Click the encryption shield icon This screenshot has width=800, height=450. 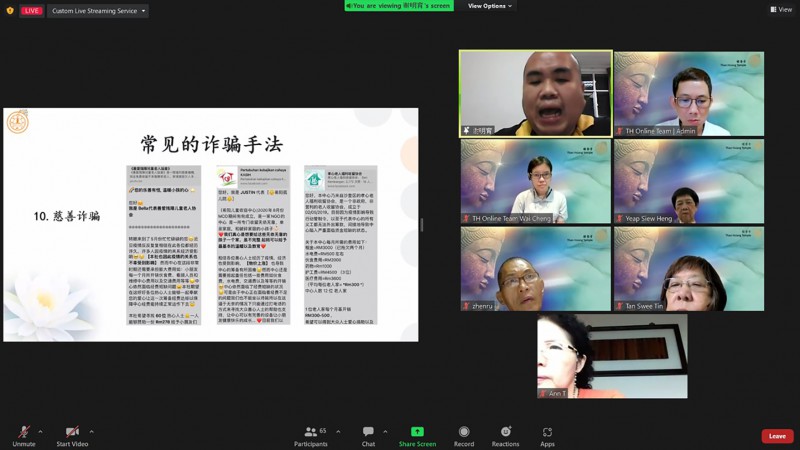[x=10, y=10]
